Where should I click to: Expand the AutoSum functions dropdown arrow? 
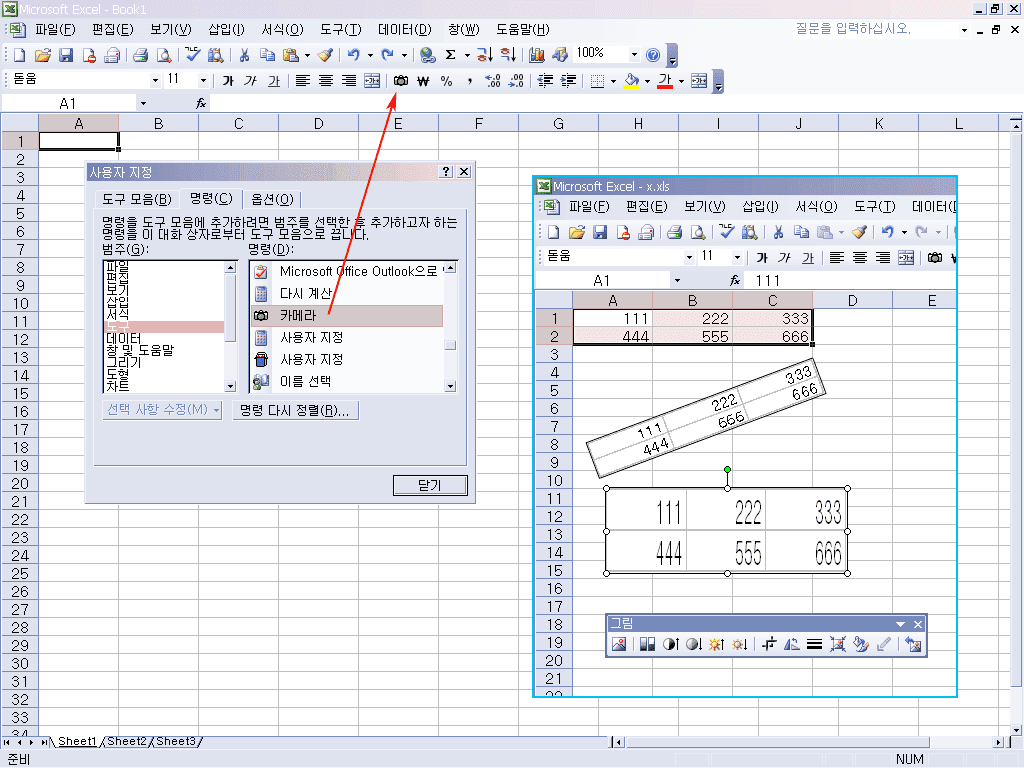[x=467, y=56]
